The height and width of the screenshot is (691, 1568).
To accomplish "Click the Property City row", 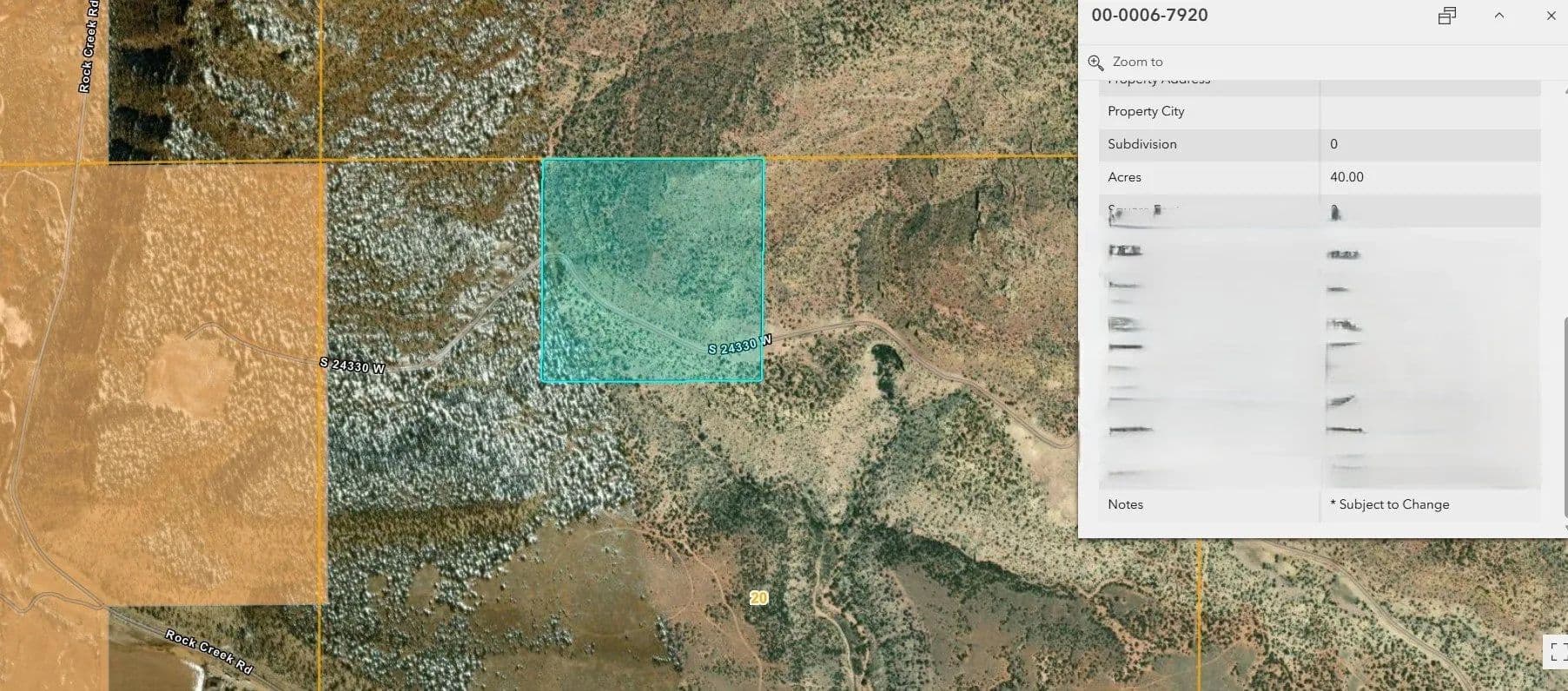I will pyautogui.click(x=1146, y=111).
